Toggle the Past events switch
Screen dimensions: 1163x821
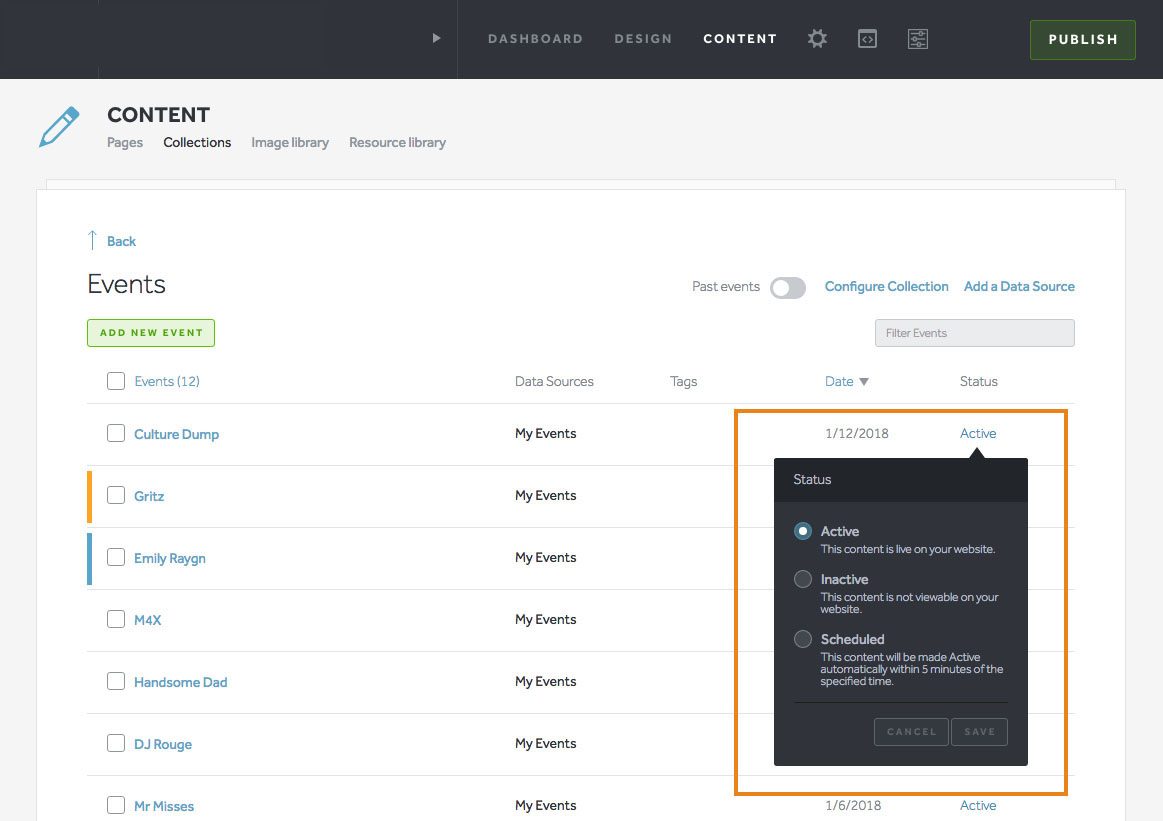coord(788,288)
